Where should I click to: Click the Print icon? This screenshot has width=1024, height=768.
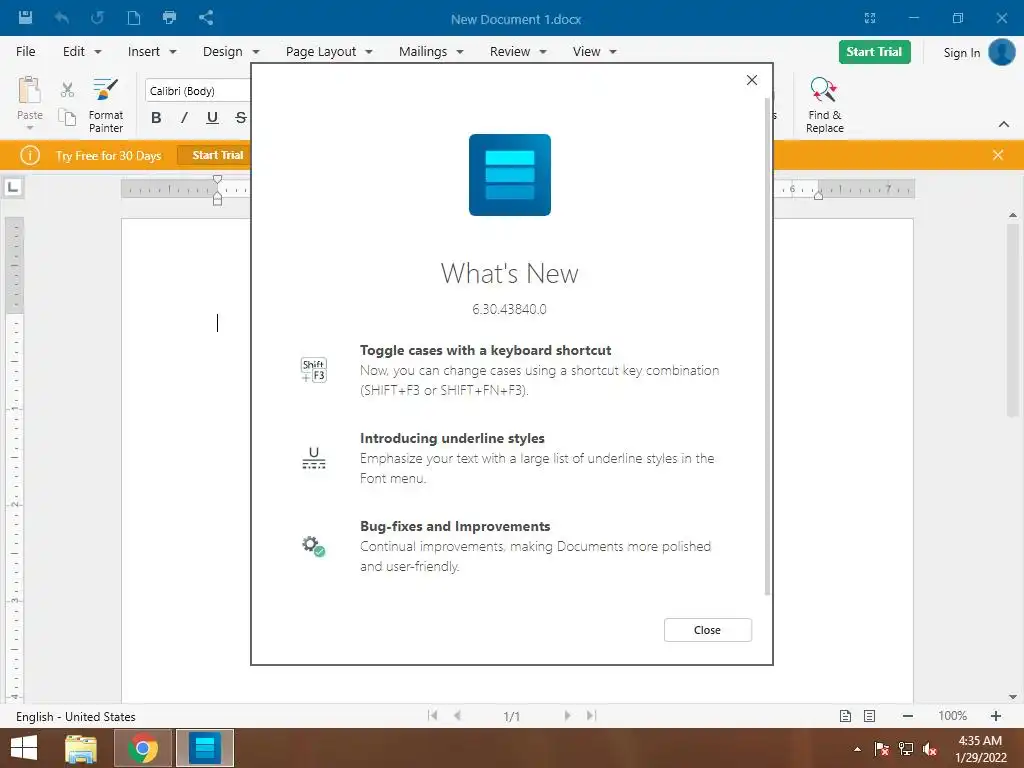tap(169, 18)
